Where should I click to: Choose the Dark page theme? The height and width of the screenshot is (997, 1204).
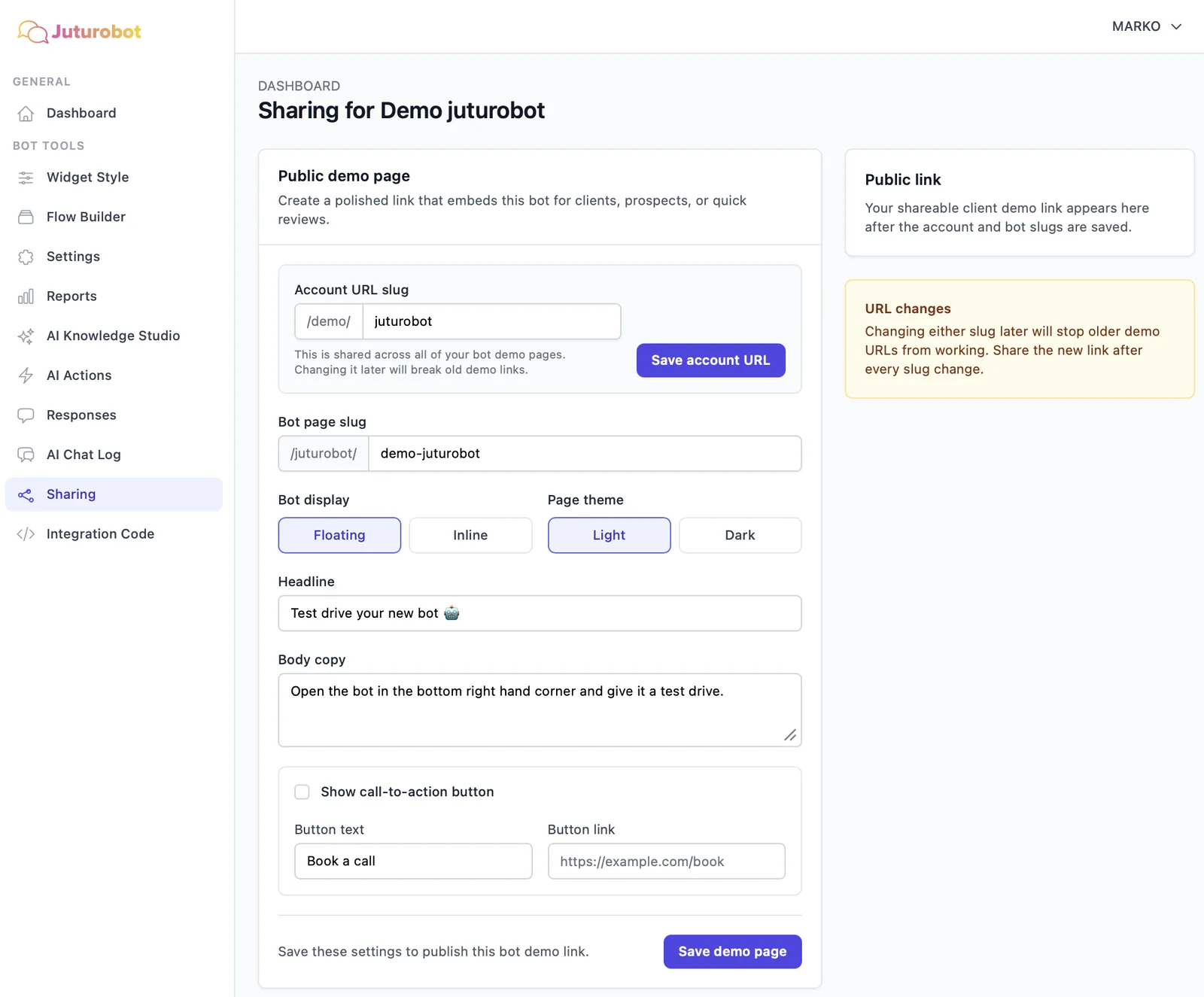coord(740,535)
